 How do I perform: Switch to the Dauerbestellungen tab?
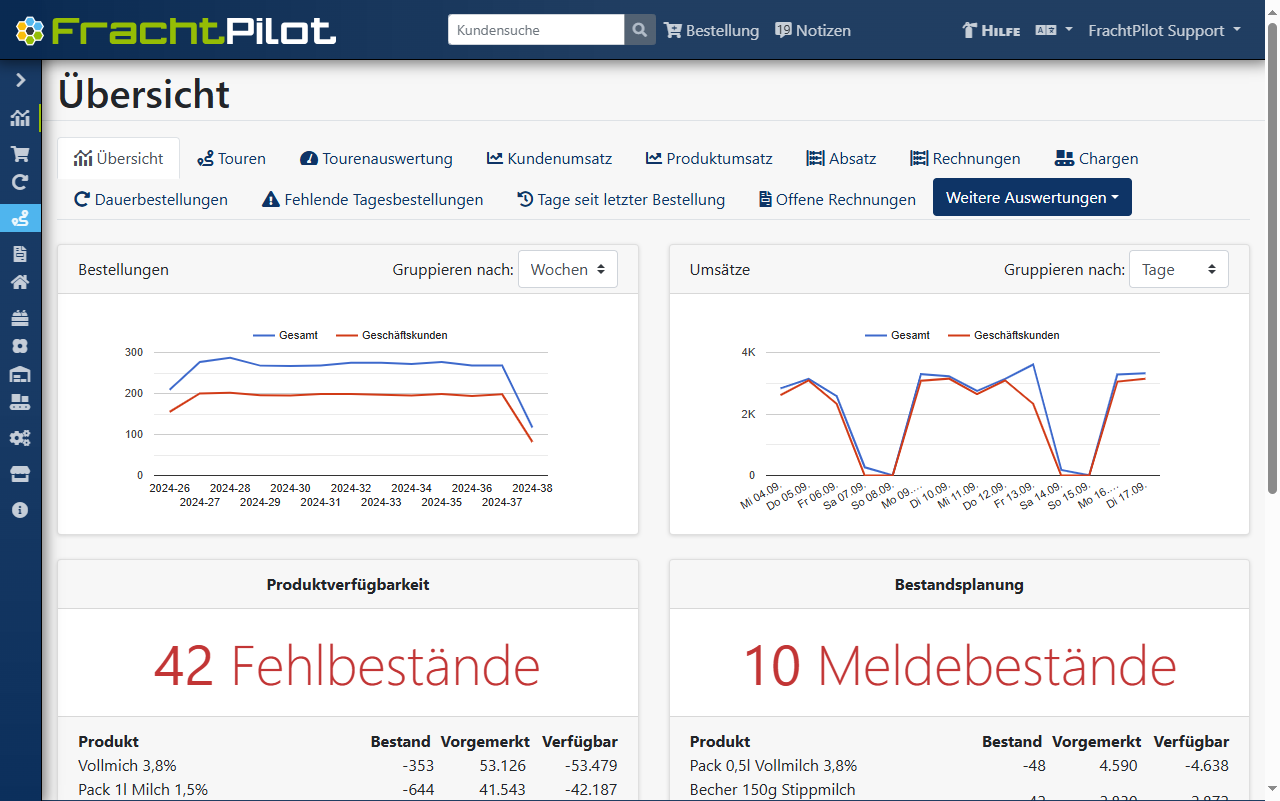pos(151,199)
